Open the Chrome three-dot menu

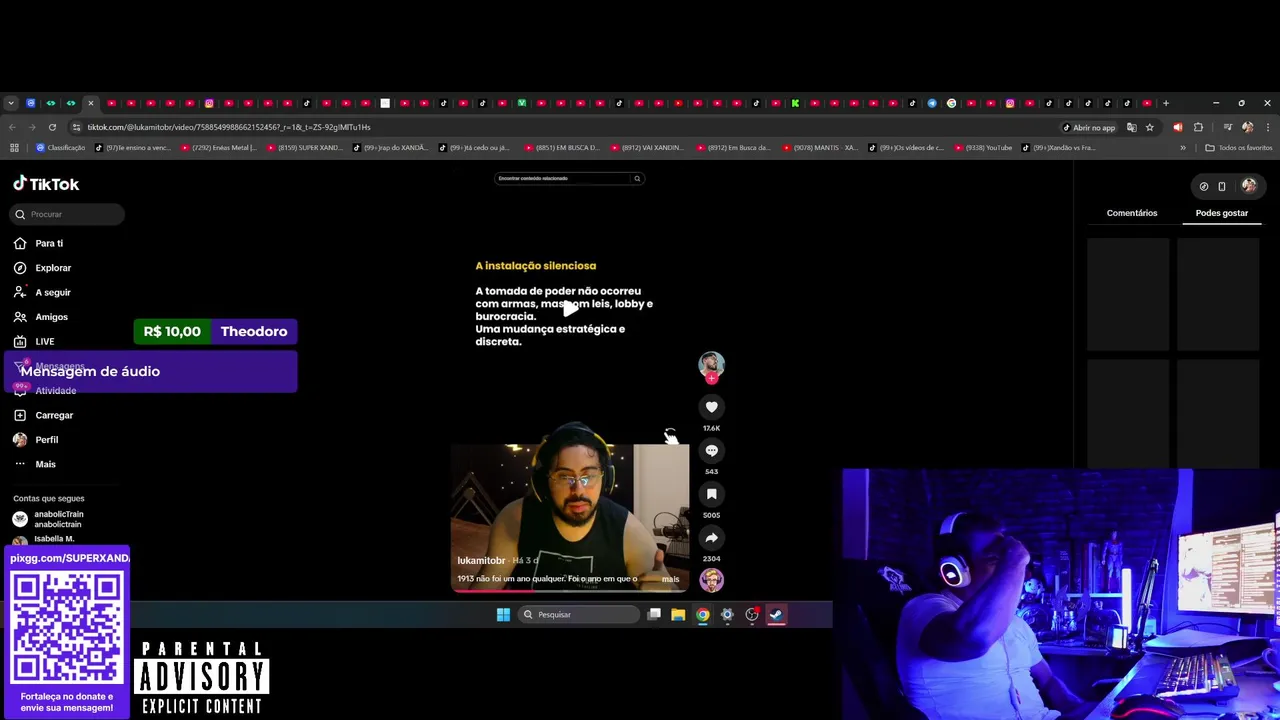click(x=1267, y=127)
